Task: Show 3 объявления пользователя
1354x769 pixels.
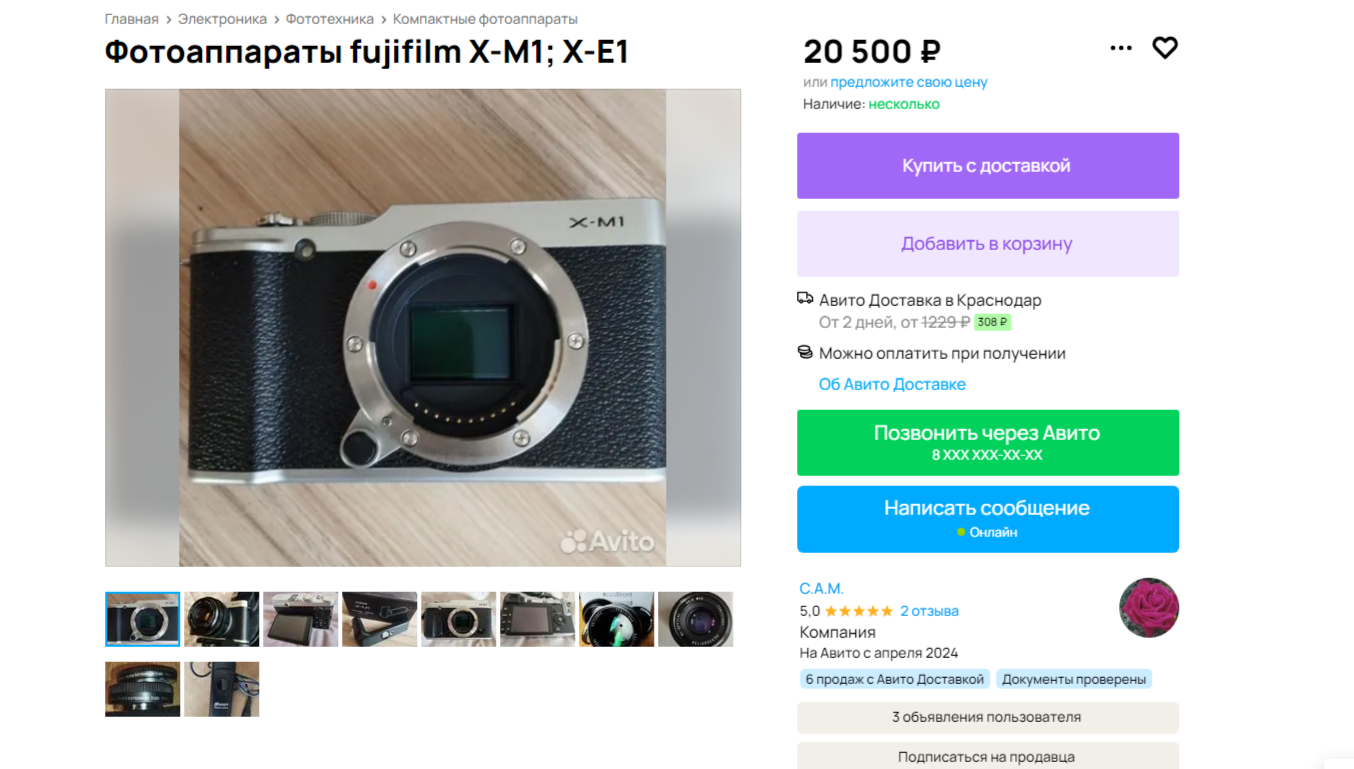Action: [x=988, y=717]
